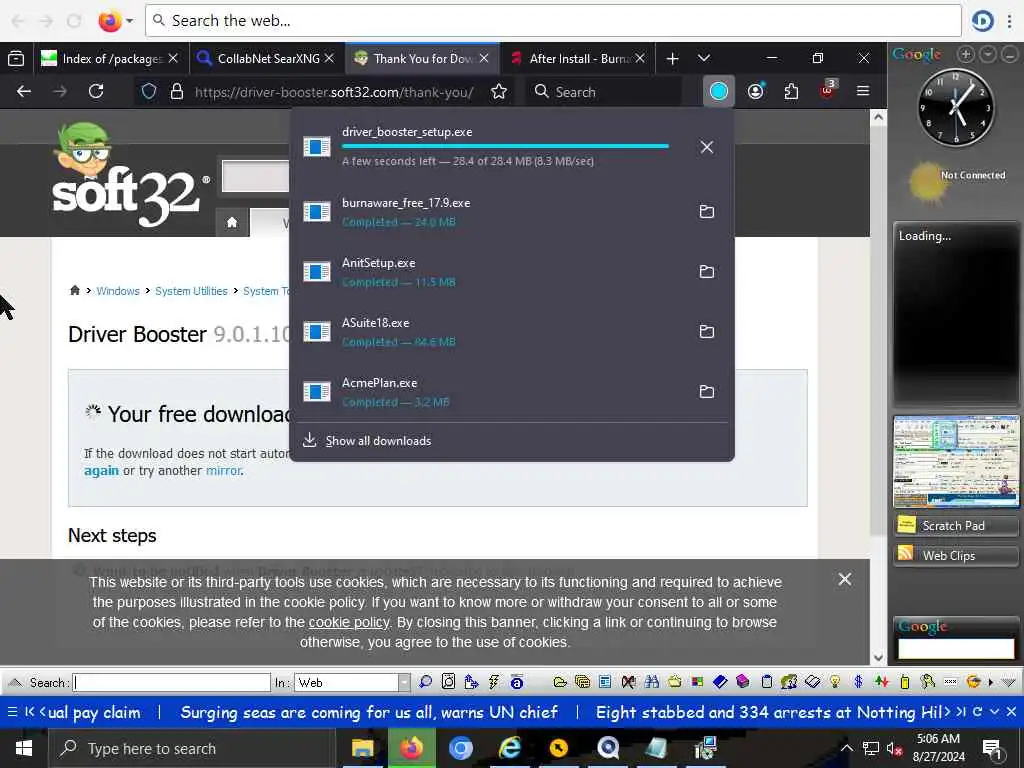Open a new browser tab
The width and height of the screenshot is (1024, 768).
click(672, 59)
